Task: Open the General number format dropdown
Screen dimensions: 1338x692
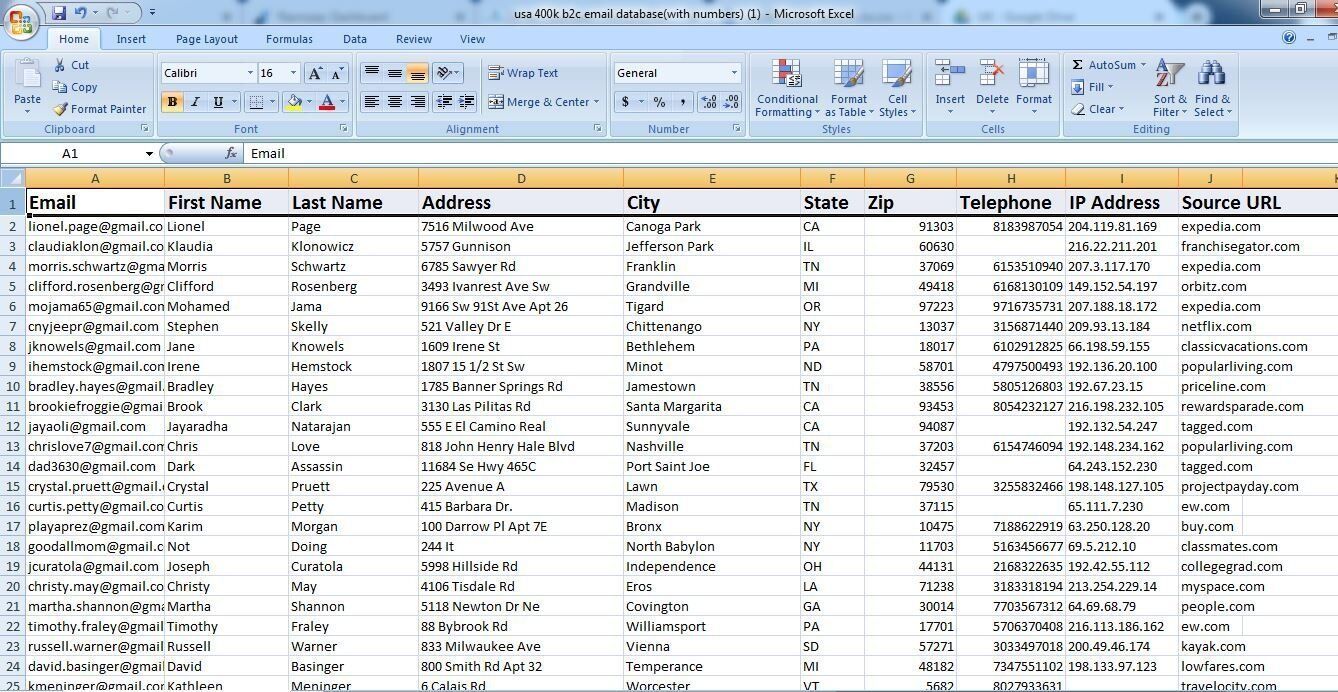Action: [x=734, y=73]
